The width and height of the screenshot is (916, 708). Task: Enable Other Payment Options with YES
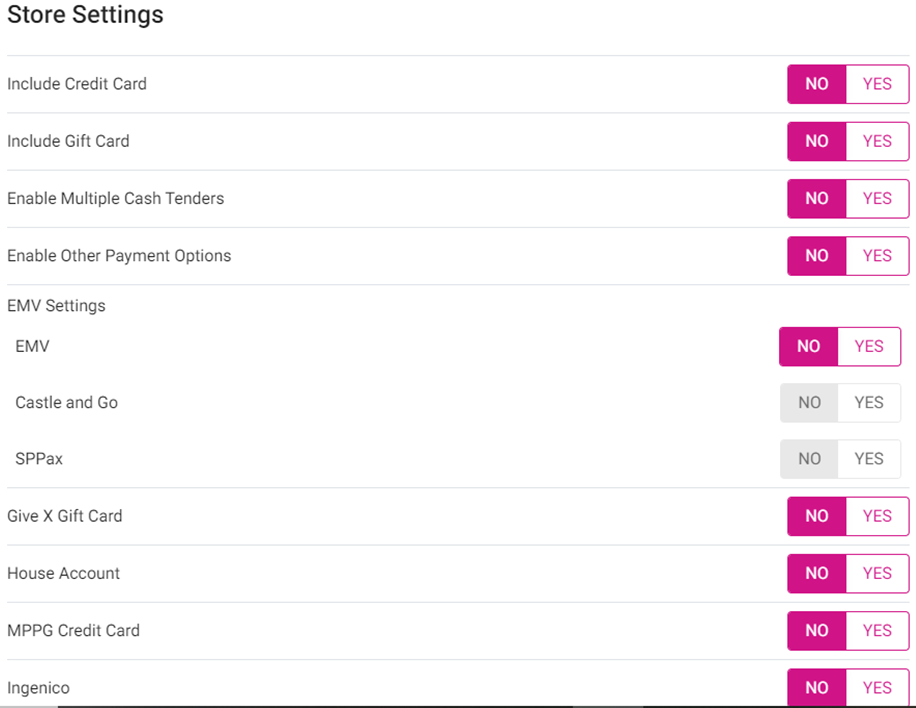(x=877, y=256)
